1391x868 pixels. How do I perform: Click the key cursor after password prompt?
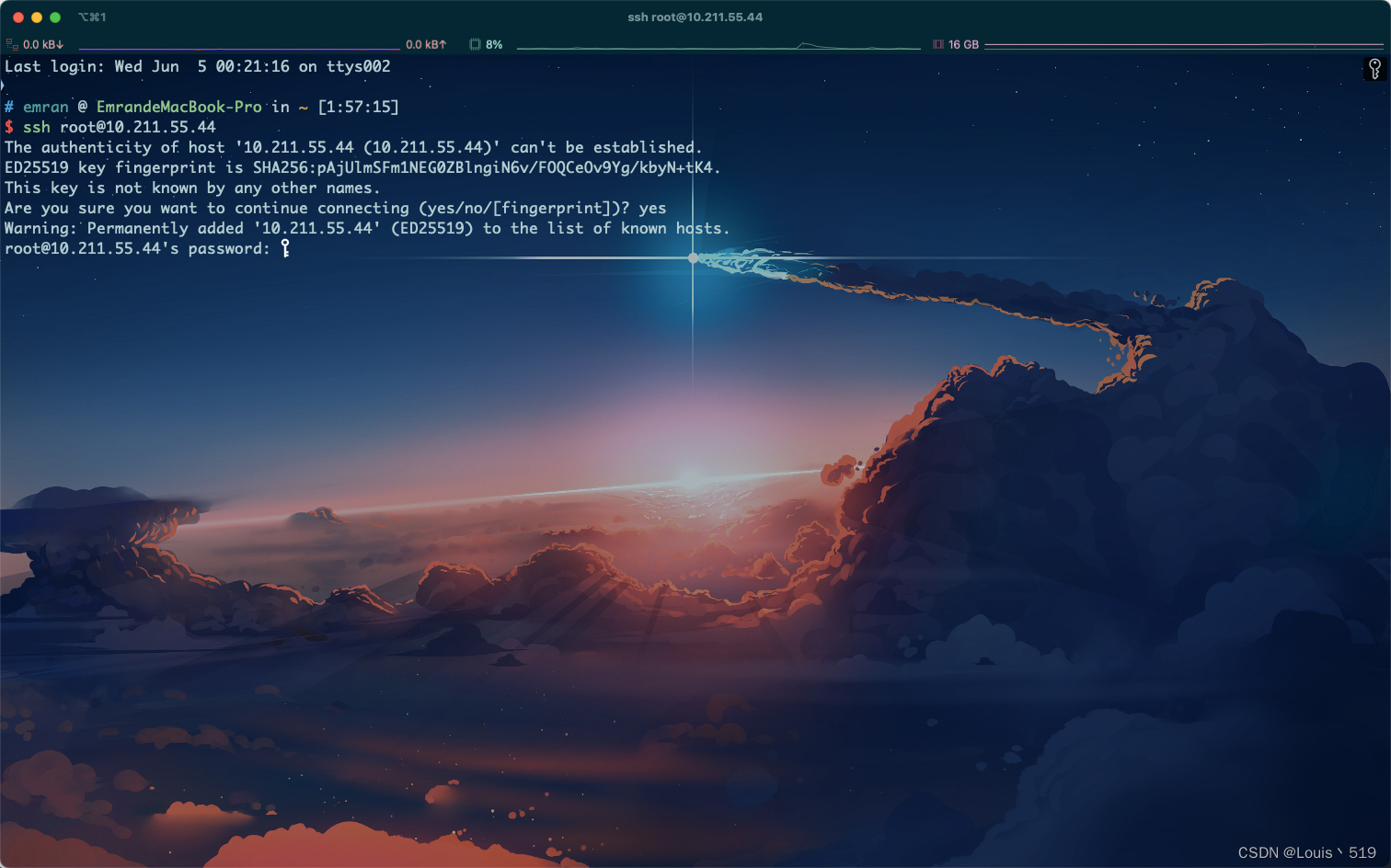tap(285, 248)
